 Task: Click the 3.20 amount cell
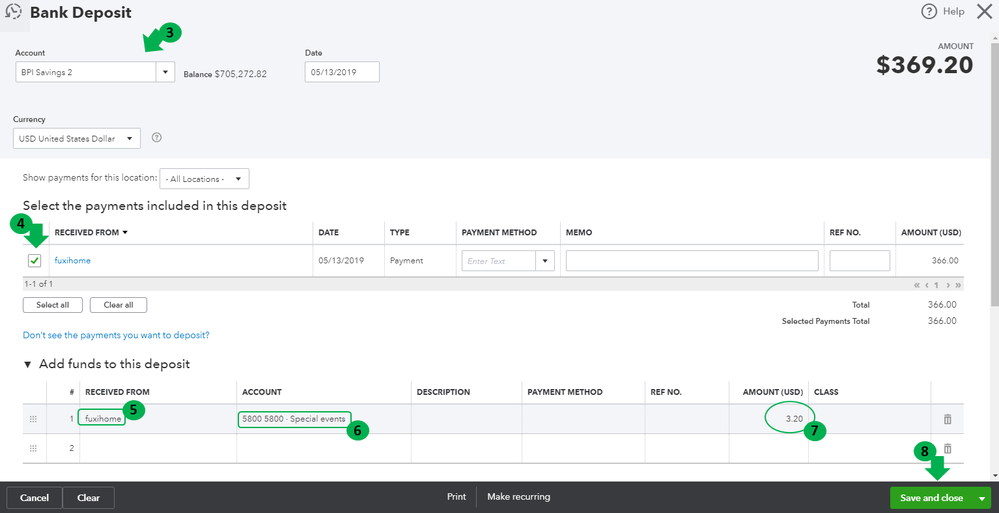pyautogui.click(x=768, y=419)
